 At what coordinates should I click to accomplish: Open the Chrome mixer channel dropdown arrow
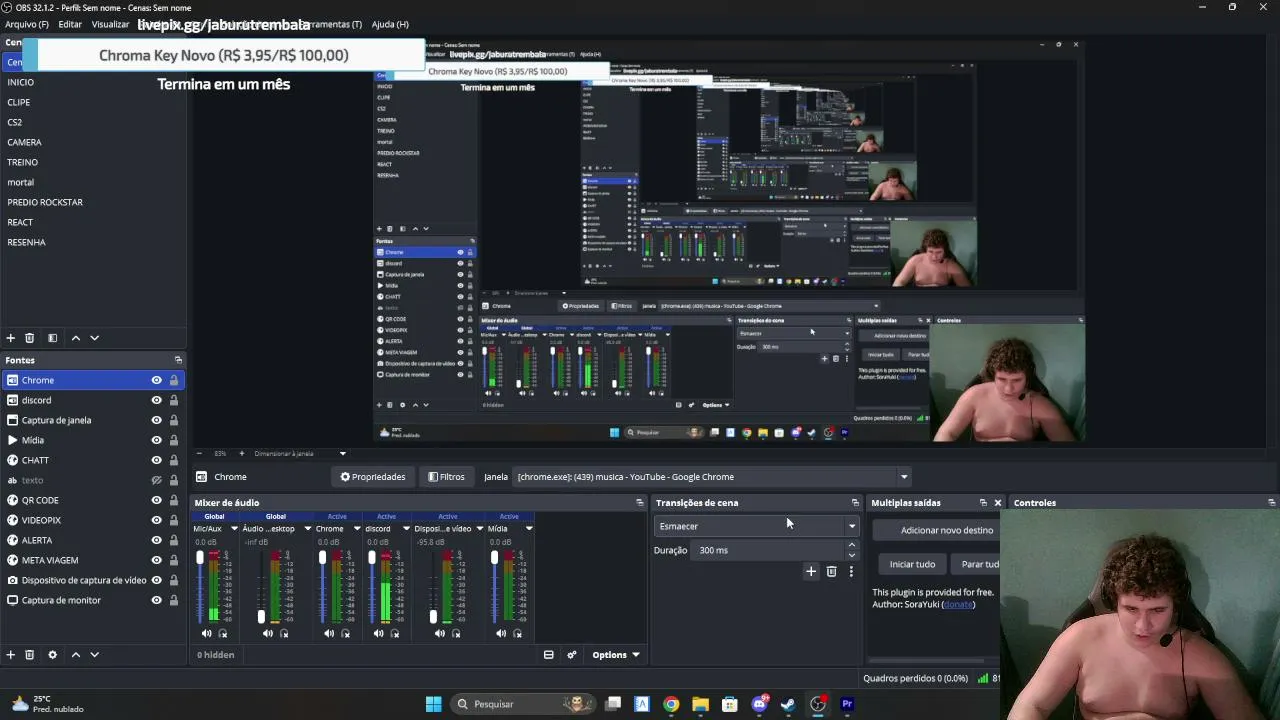356,529
